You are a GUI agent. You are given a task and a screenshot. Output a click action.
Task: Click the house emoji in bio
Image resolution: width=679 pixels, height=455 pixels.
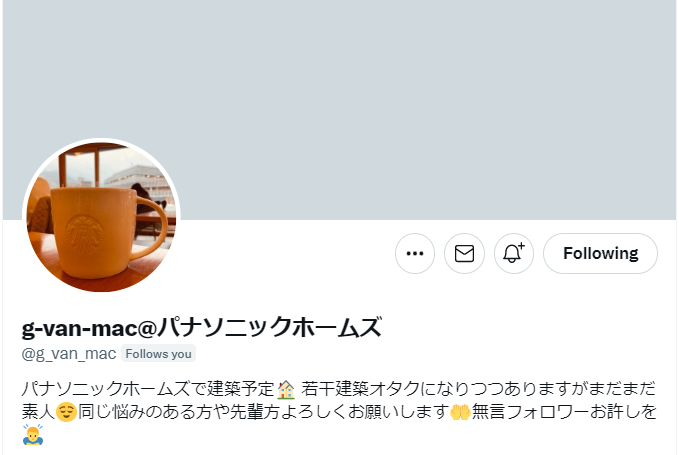(286, 389)
